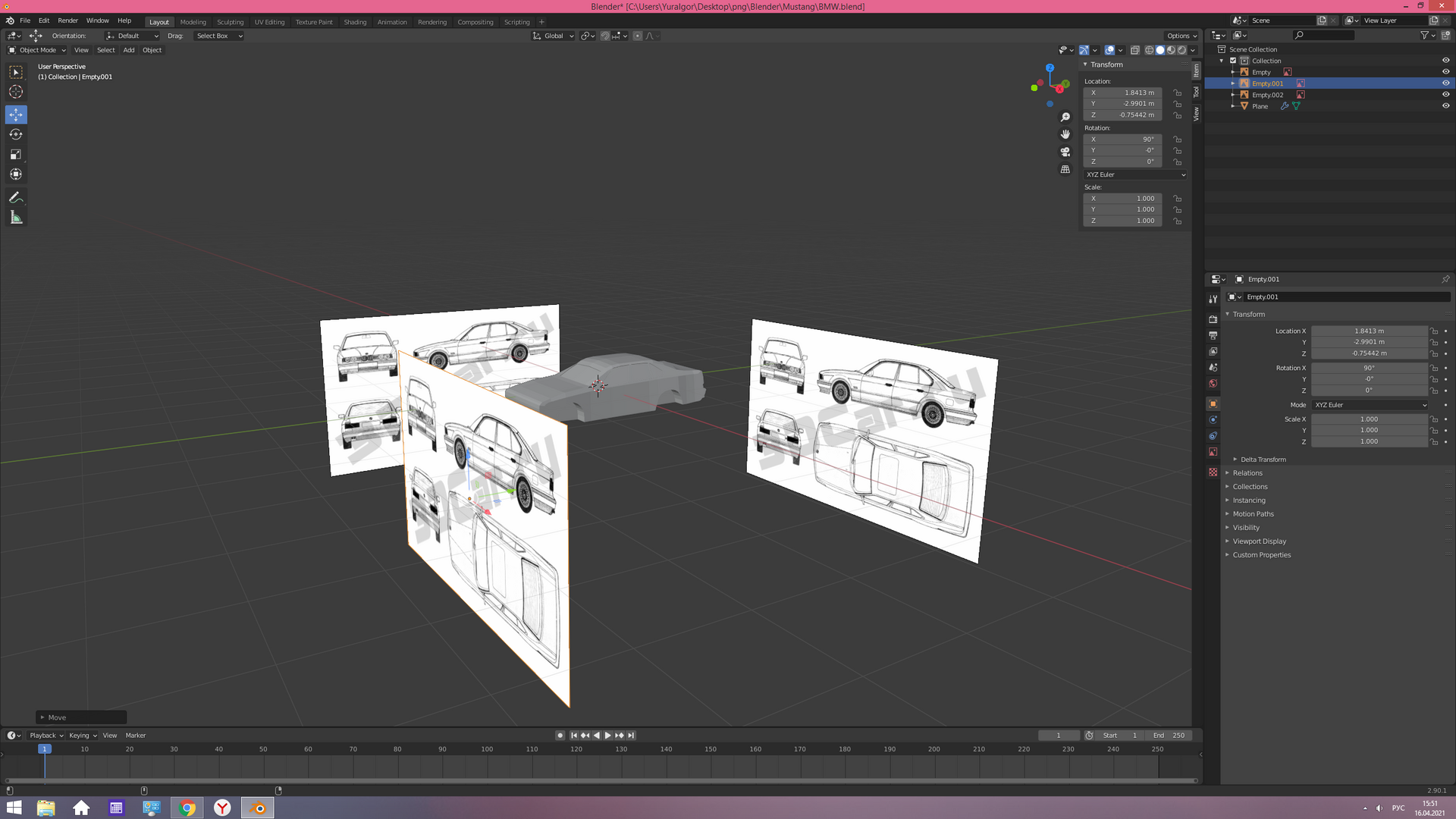
Task: Open the Physics properties tab
Action: [1213, 419]
